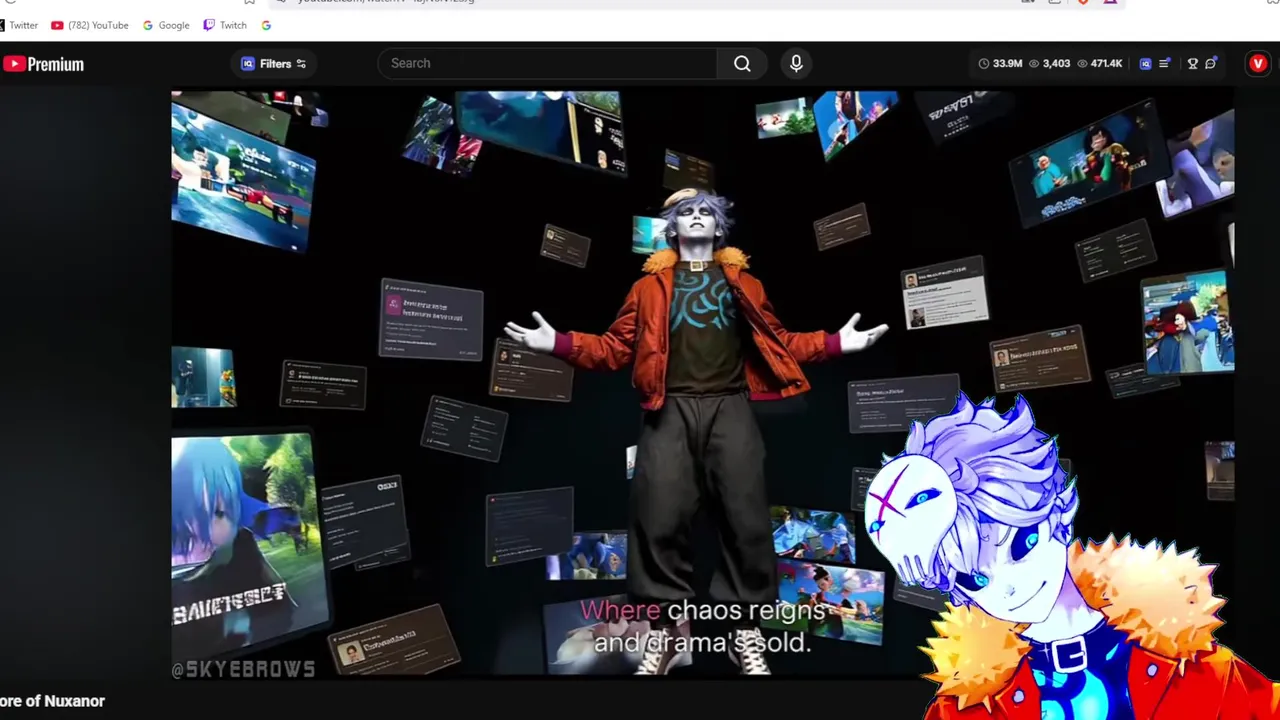Activate voice search microphone icon
The height and width of the screenshot is (720, 1280).
click(x=796, y=63)
